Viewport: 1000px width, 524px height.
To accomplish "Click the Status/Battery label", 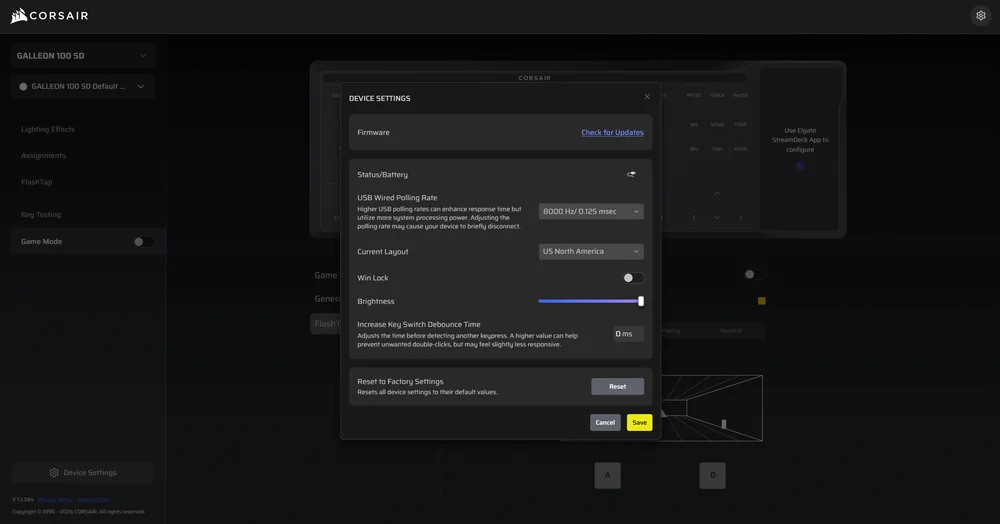I will [x=383, y=175].
